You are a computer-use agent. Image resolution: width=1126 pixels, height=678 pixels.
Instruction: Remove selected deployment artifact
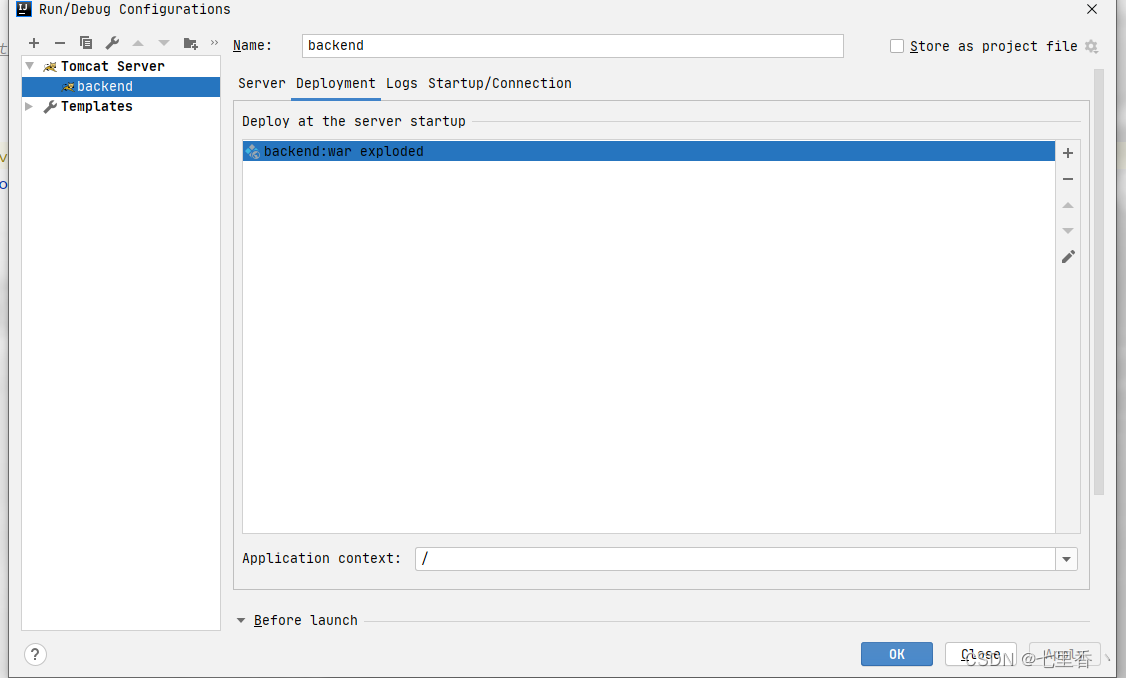coord(1068,179)
